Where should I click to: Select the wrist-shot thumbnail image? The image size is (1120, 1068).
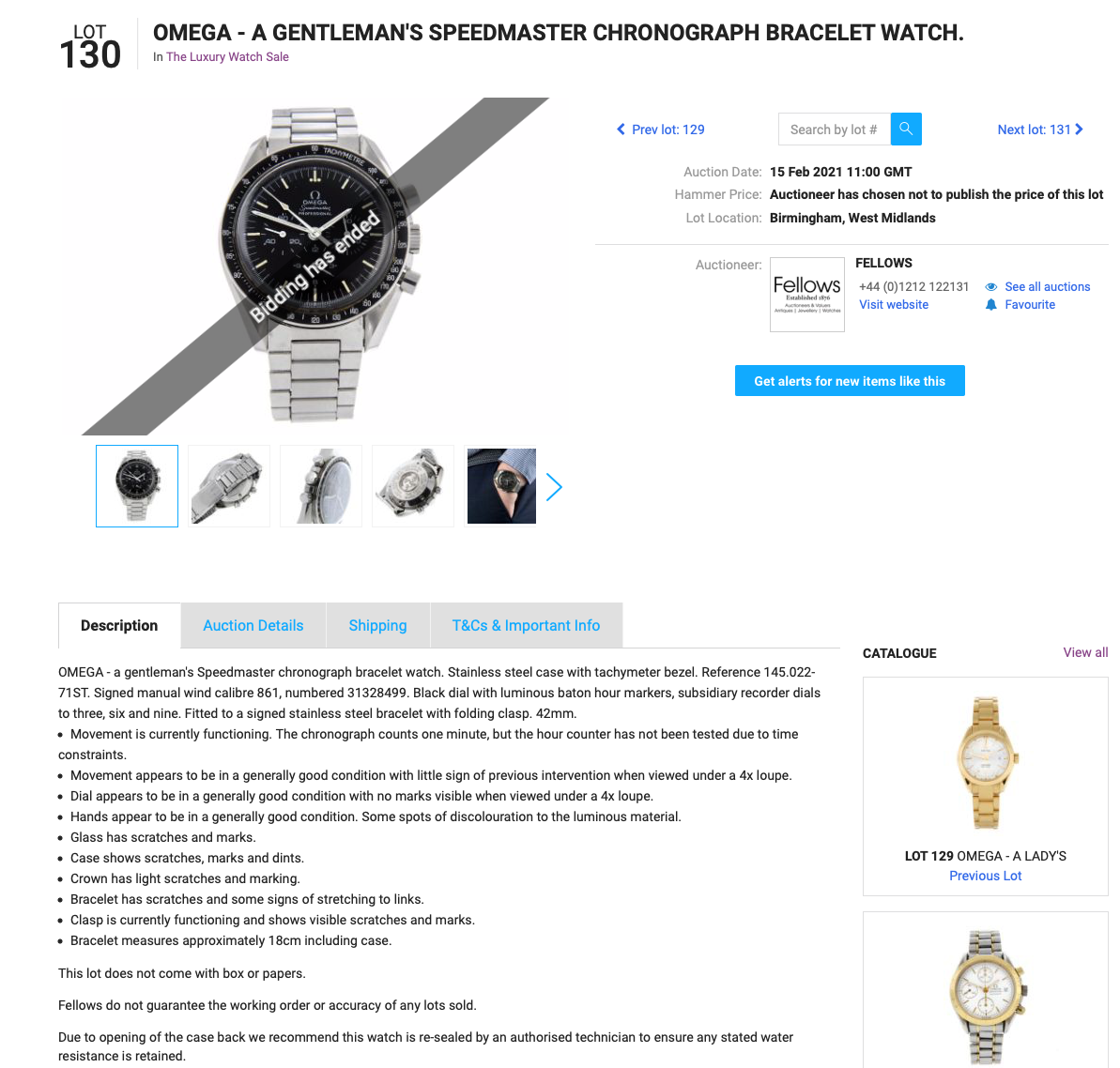(x=501, y=486)
